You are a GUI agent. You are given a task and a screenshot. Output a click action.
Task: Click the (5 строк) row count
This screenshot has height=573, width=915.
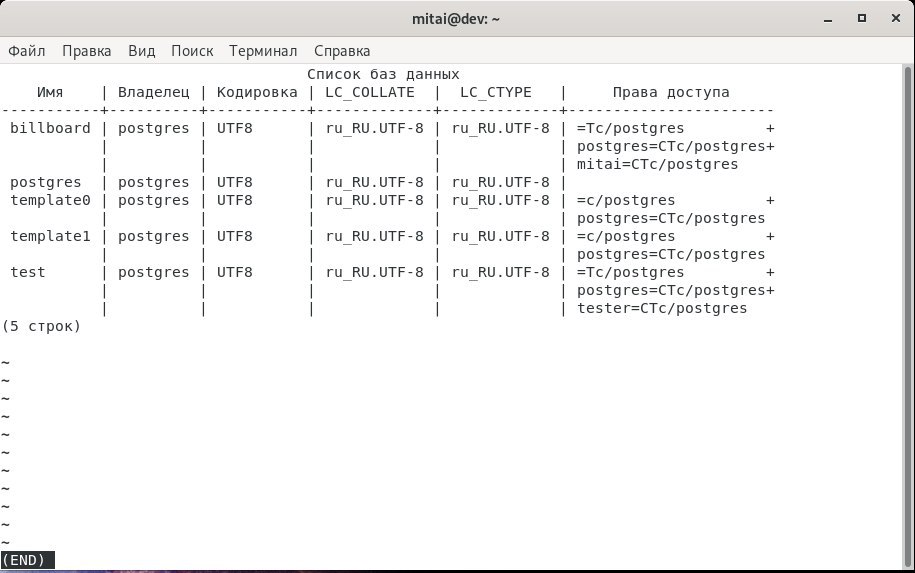tap(41, 326)
